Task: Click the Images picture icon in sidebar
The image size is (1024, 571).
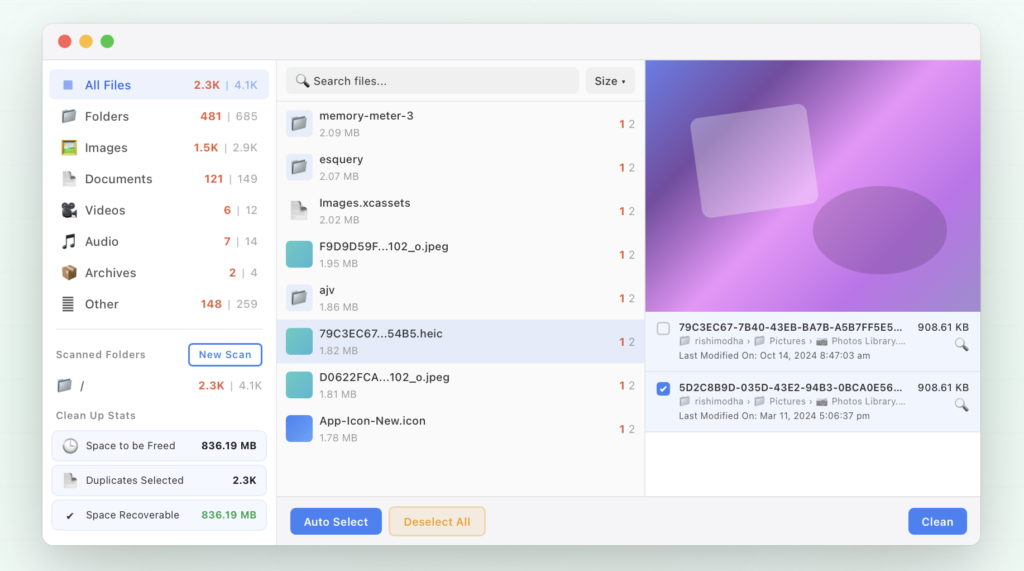Action: click(69, 148)
